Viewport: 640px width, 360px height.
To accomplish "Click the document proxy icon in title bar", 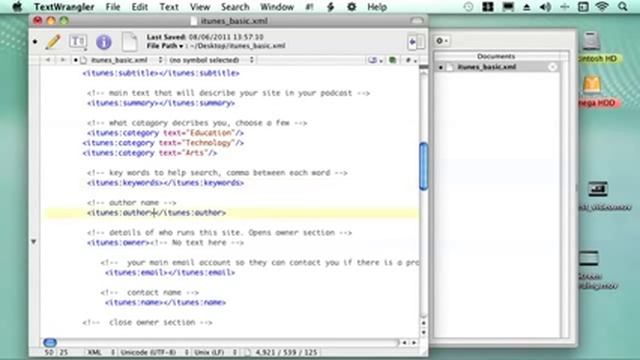I will coord(194,21).
